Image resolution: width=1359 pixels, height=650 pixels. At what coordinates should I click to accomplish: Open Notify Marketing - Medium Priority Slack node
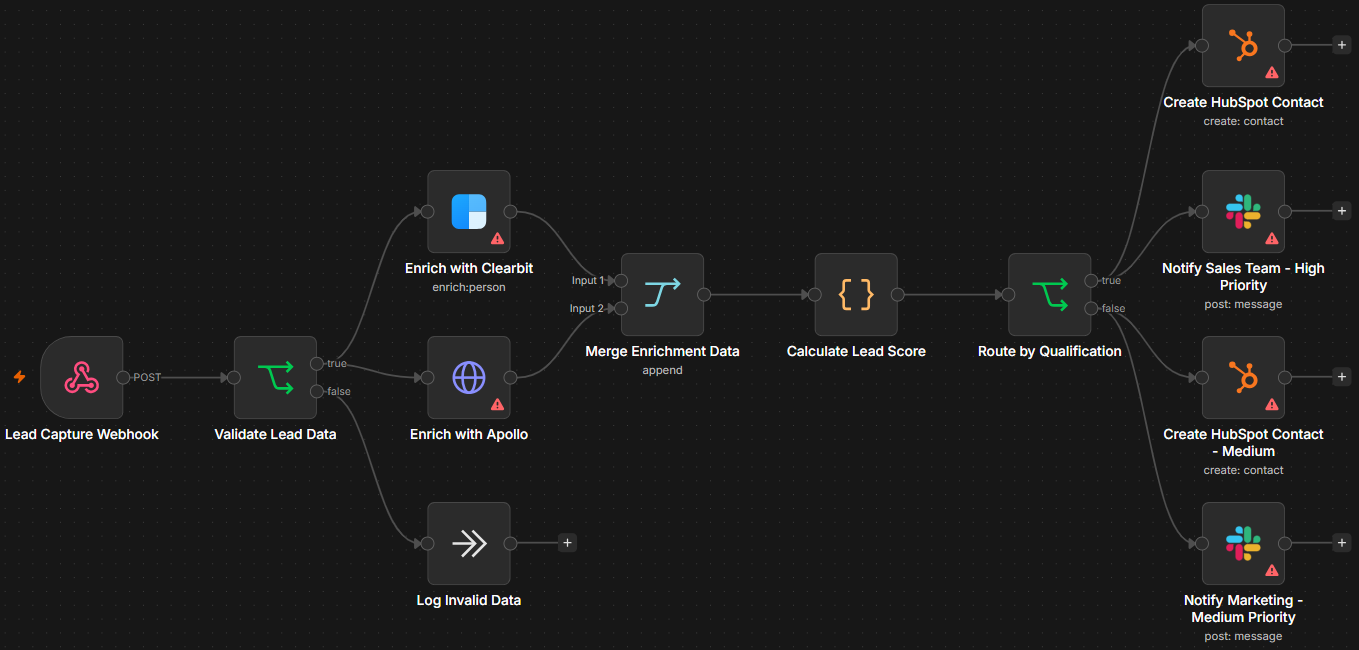coord(1244,544)
